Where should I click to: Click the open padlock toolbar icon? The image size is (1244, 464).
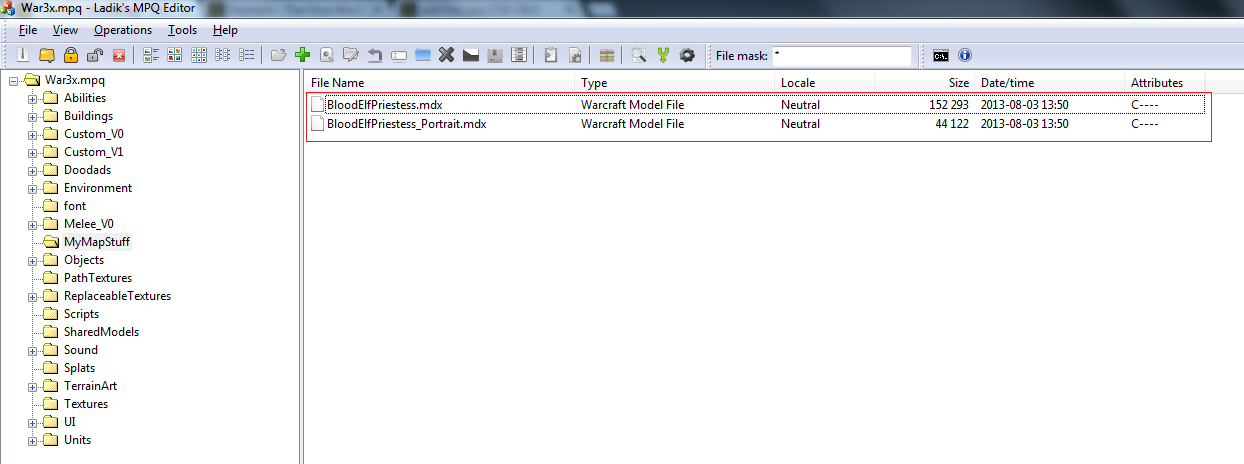tap(94, 55)
